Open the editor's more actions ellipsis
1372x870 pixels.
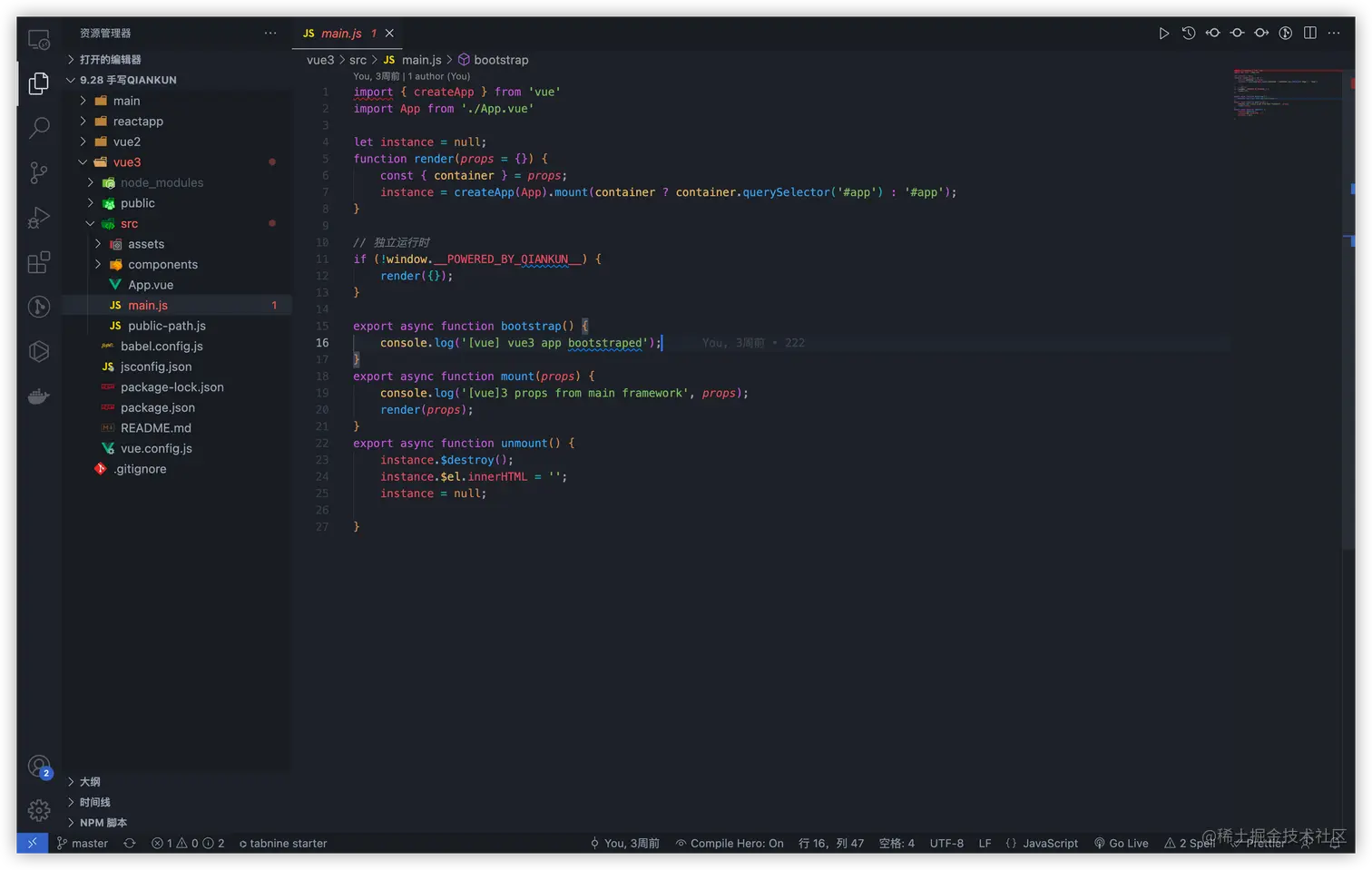[x=1334, y=34]
